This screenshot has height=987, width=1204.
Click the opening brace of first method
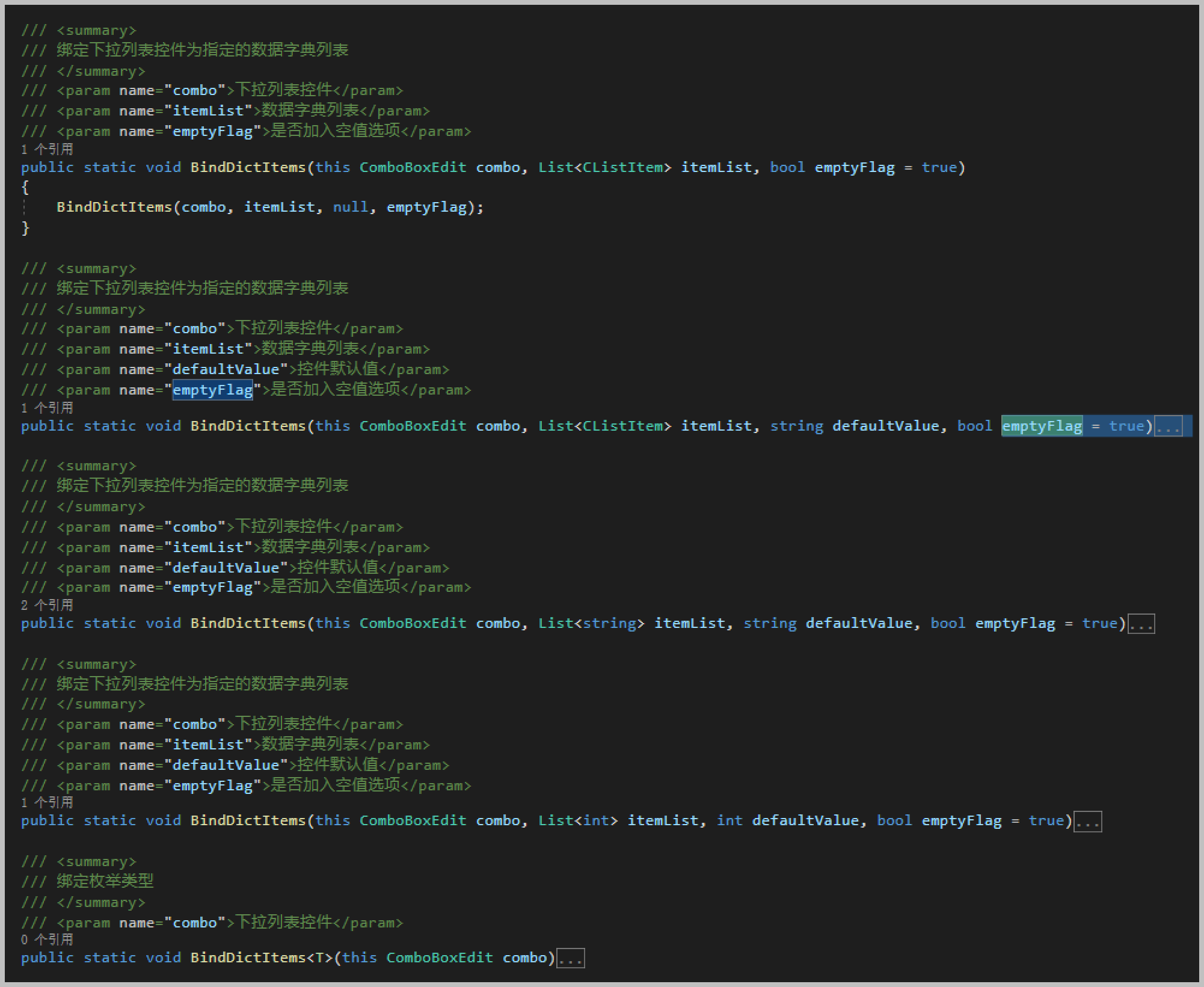pos(25,188)
